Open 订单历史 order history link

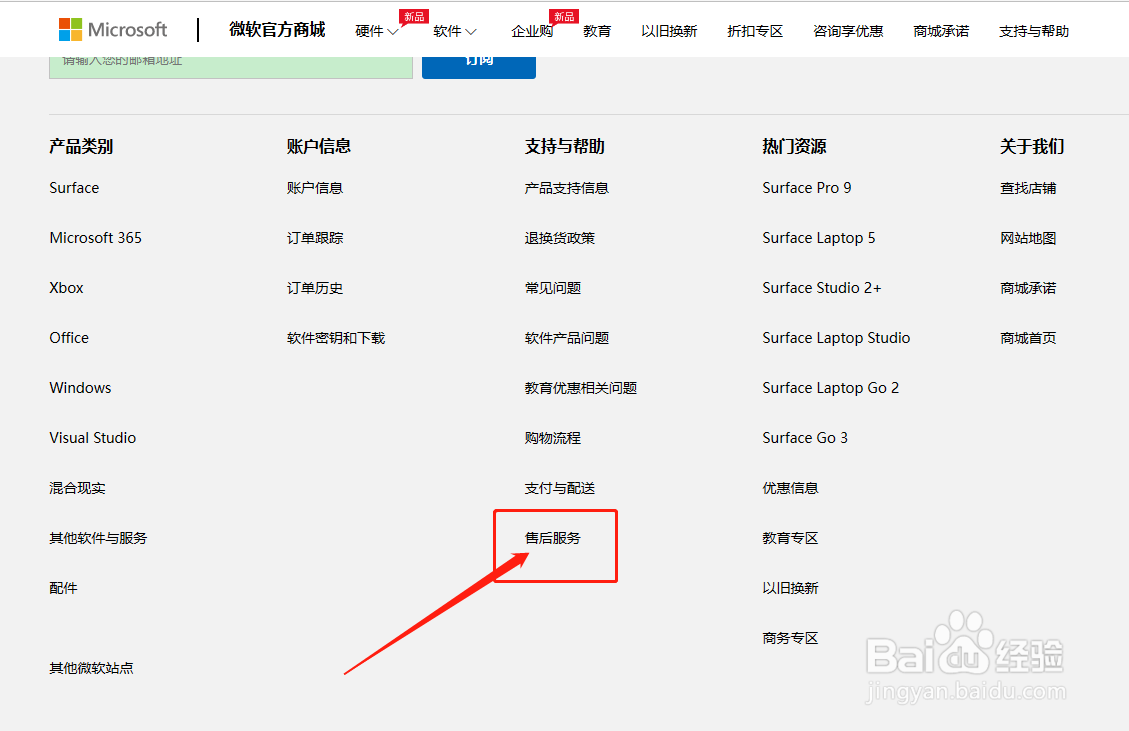click(x=315, y=288)
